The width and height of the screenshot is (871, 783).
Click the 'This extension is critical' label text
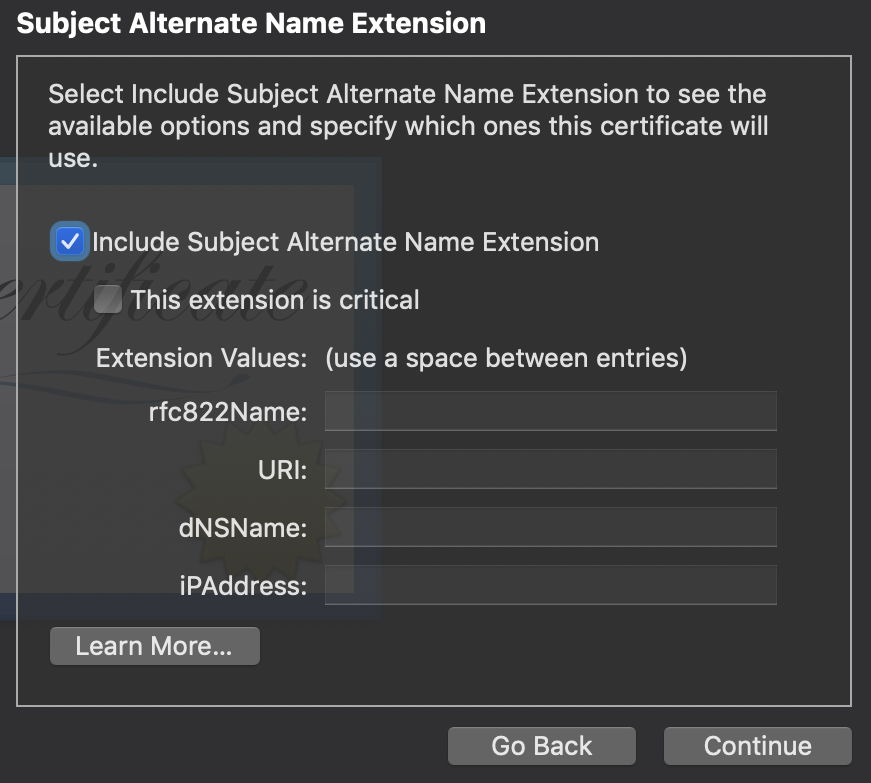pos(275,299)
